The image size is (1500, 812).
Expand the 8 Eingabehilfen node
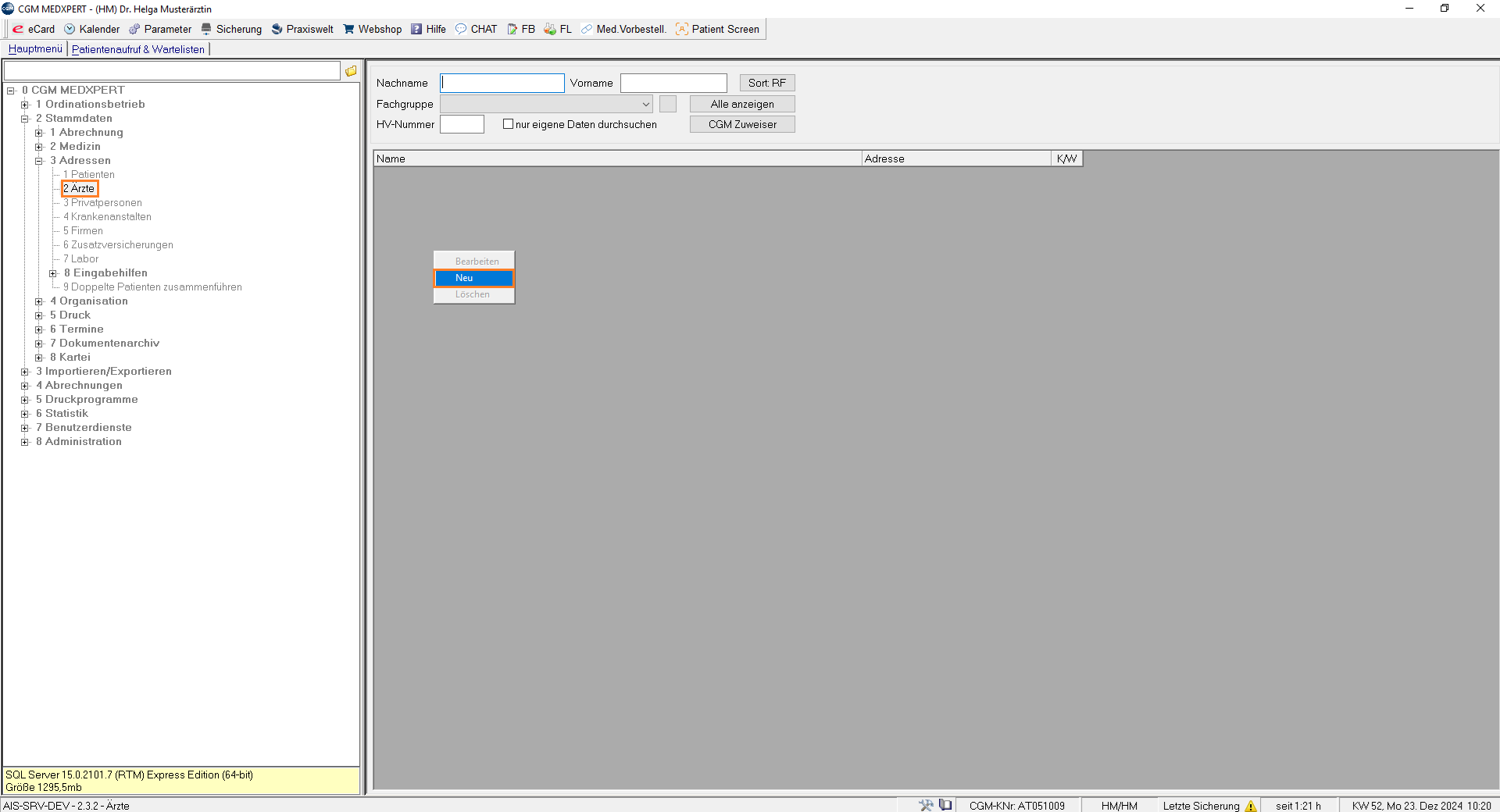pos(53,273)
